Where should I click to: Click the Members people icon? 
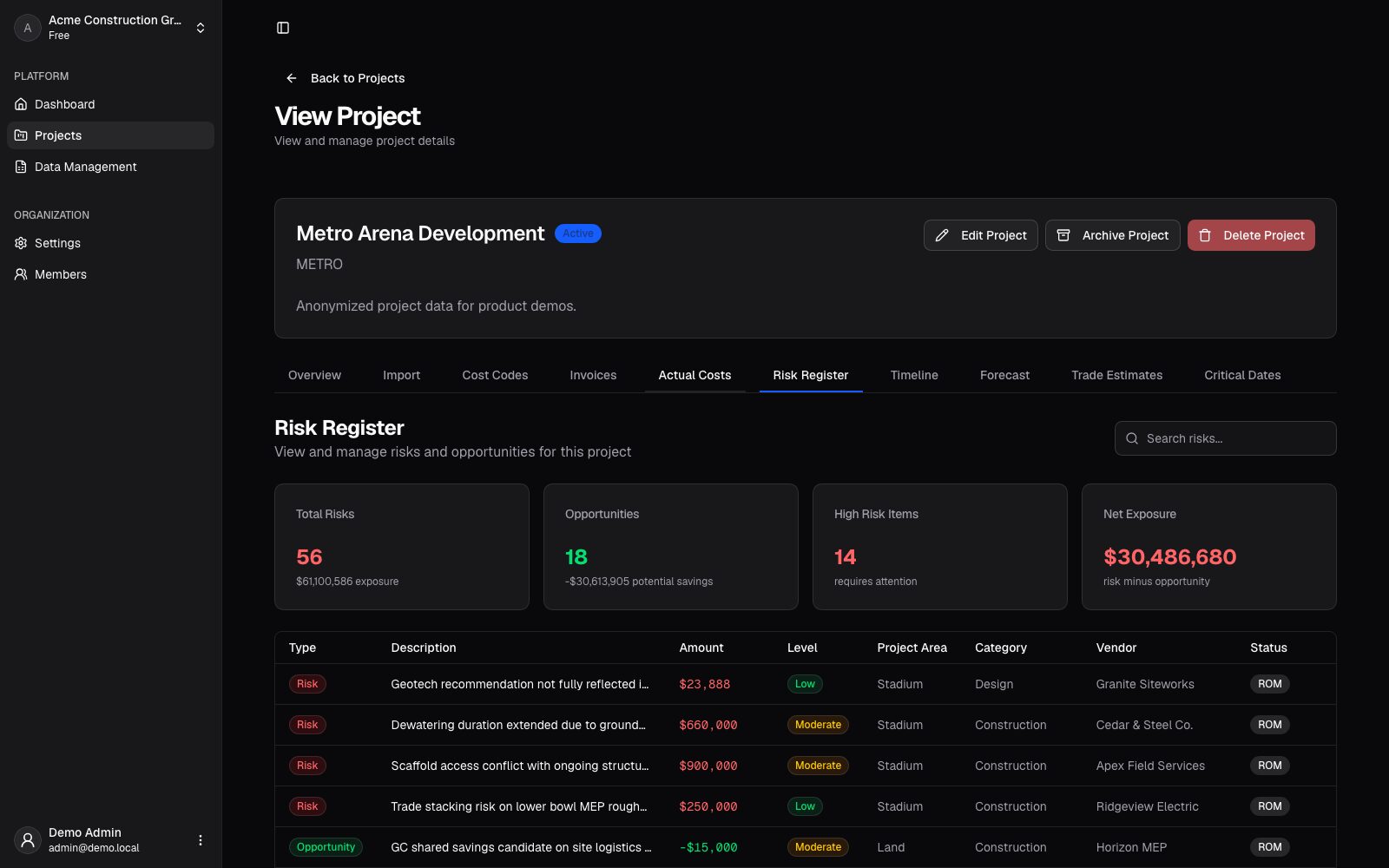coord(21,274)
